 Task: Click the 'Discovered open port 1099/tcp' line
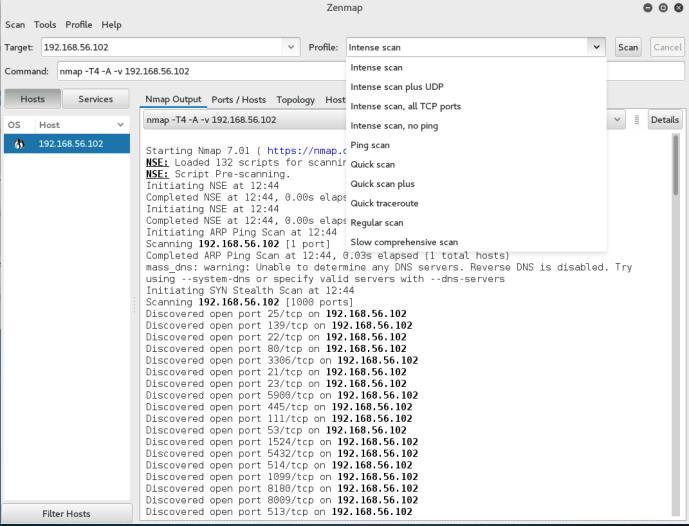282,477
